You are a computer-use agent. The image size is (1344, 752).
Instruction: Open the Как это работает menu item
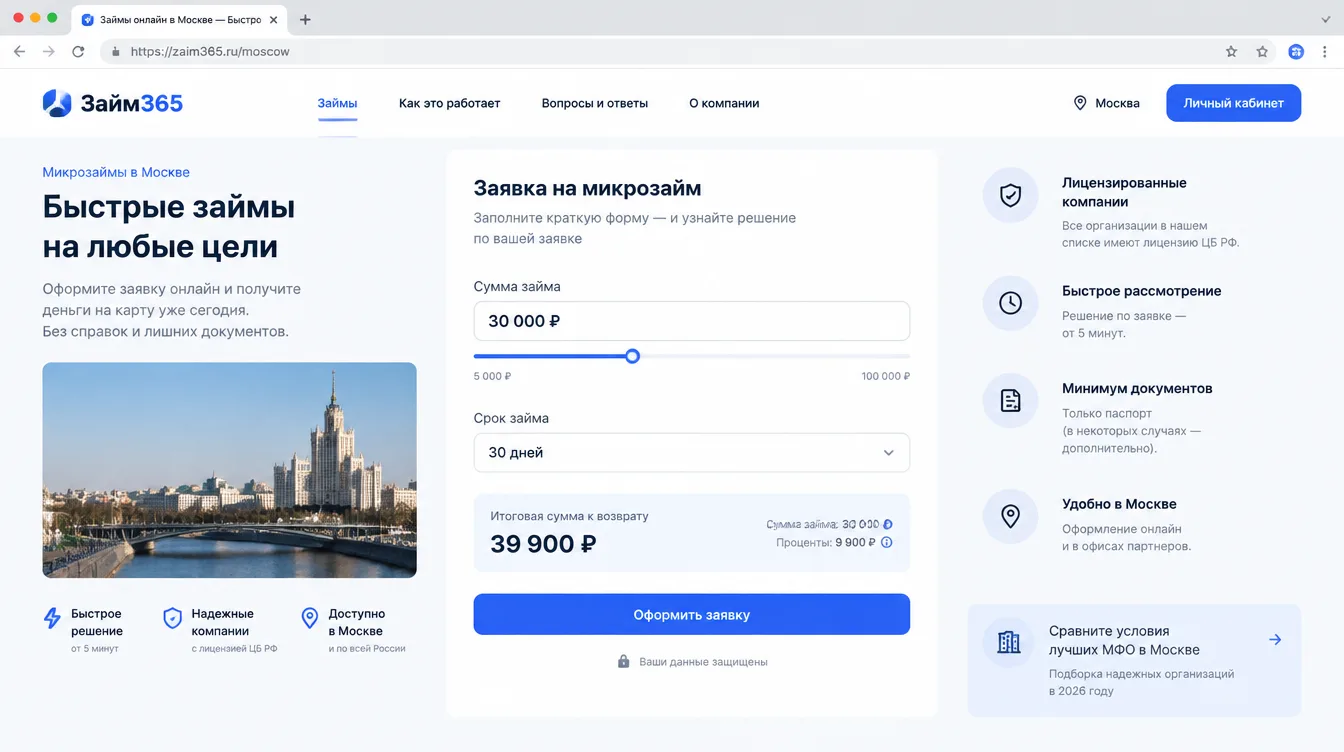click(x=449, y=103)
